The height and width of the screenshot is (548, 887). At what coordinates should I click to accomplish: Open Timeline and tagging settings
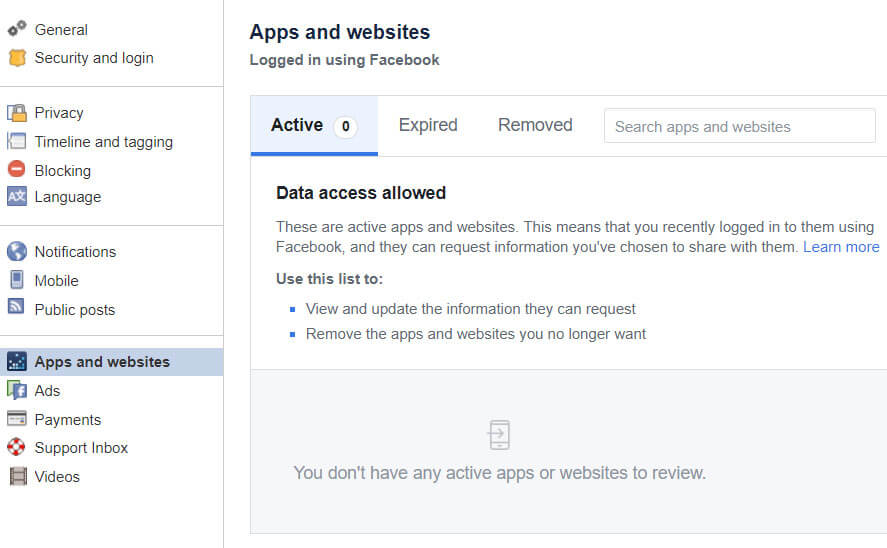[x=104, y=141]
